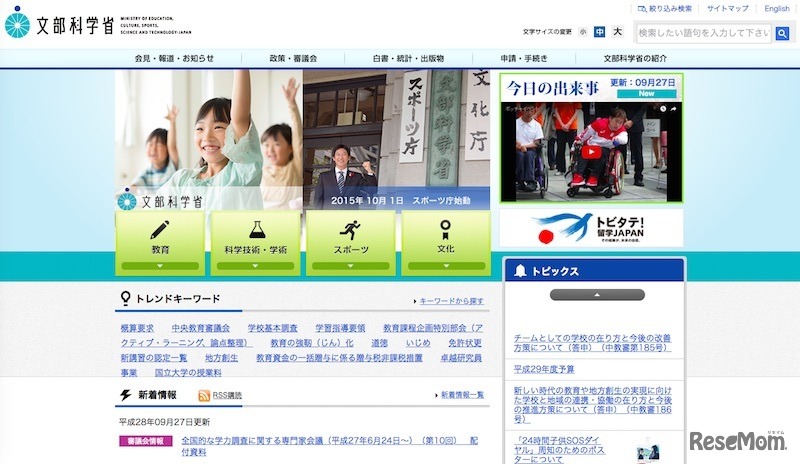This screenshot has height=464, width=800.
Task: Open the 平成29年度予算 topic link
Action: [x=544, y=369]
